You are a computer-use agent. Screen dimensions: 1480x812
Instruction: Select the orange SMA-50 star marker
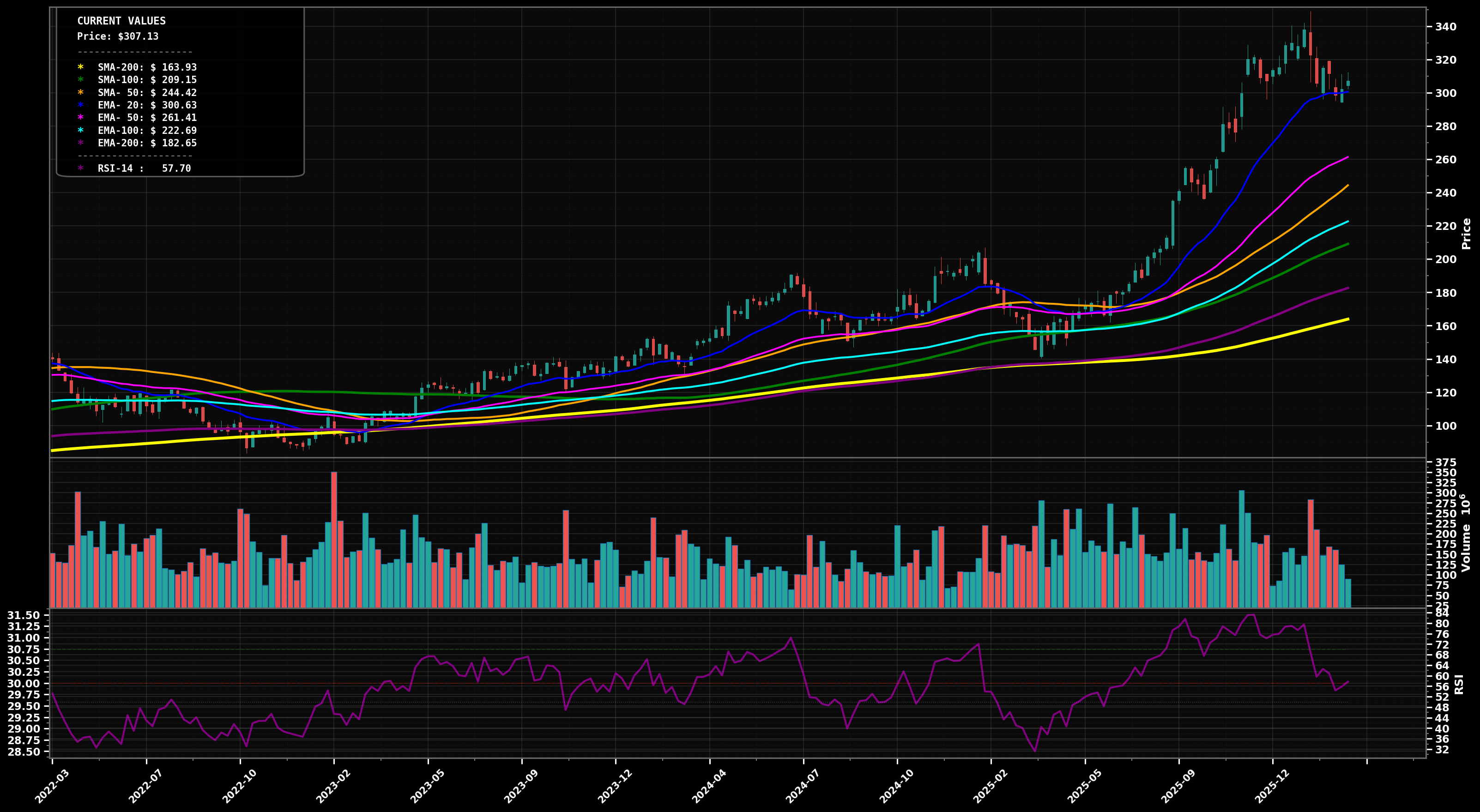pyautogui.click(x=80, y=92)
